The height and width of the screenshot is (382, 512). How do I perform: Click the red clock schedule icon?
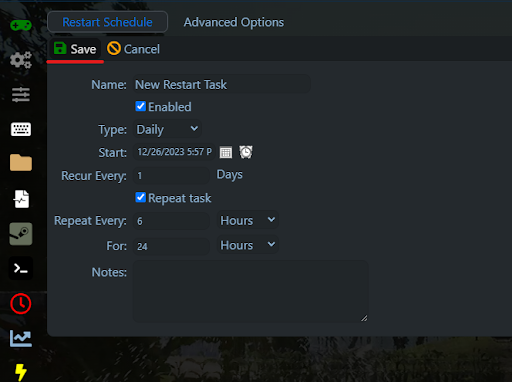point(21,304)
